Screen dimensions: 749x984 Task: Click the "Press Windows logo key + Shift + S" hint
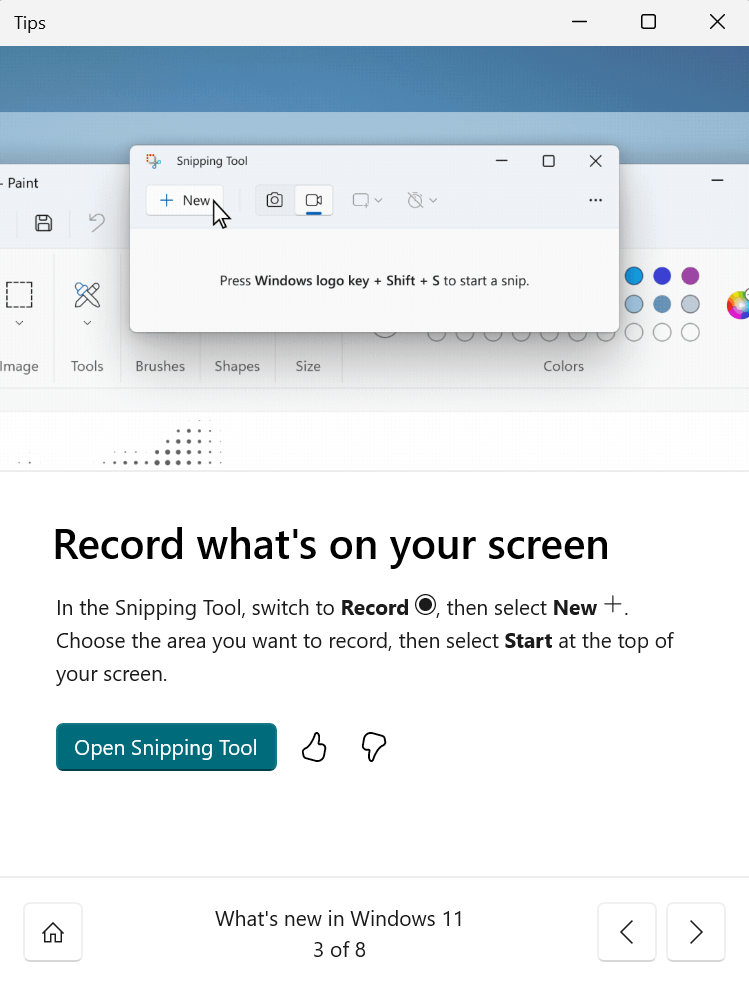374,281
